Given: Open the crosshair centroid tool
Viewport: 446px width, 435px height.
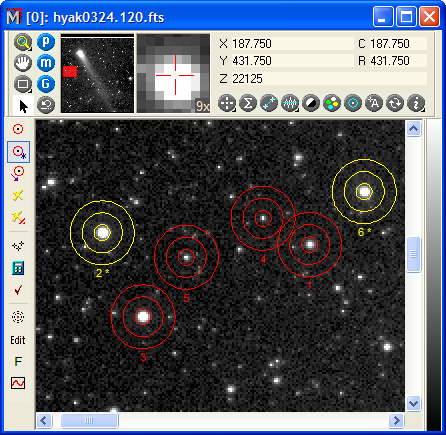Looking at the screenshot, I should click(x=227, y=103).
